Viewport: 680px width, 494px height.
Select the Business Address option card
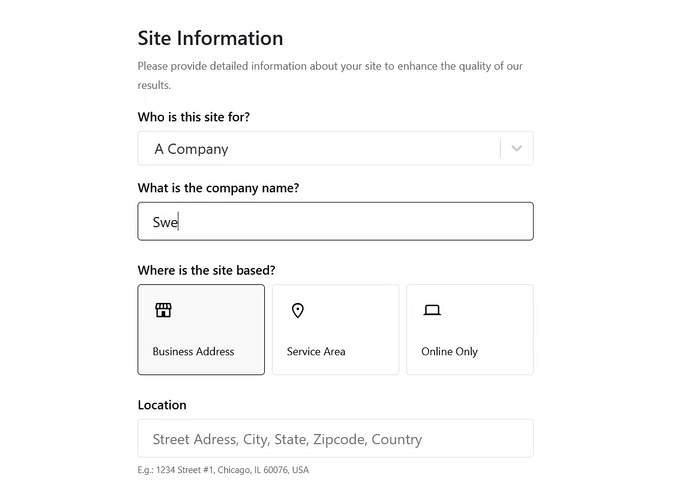point(201,330)
